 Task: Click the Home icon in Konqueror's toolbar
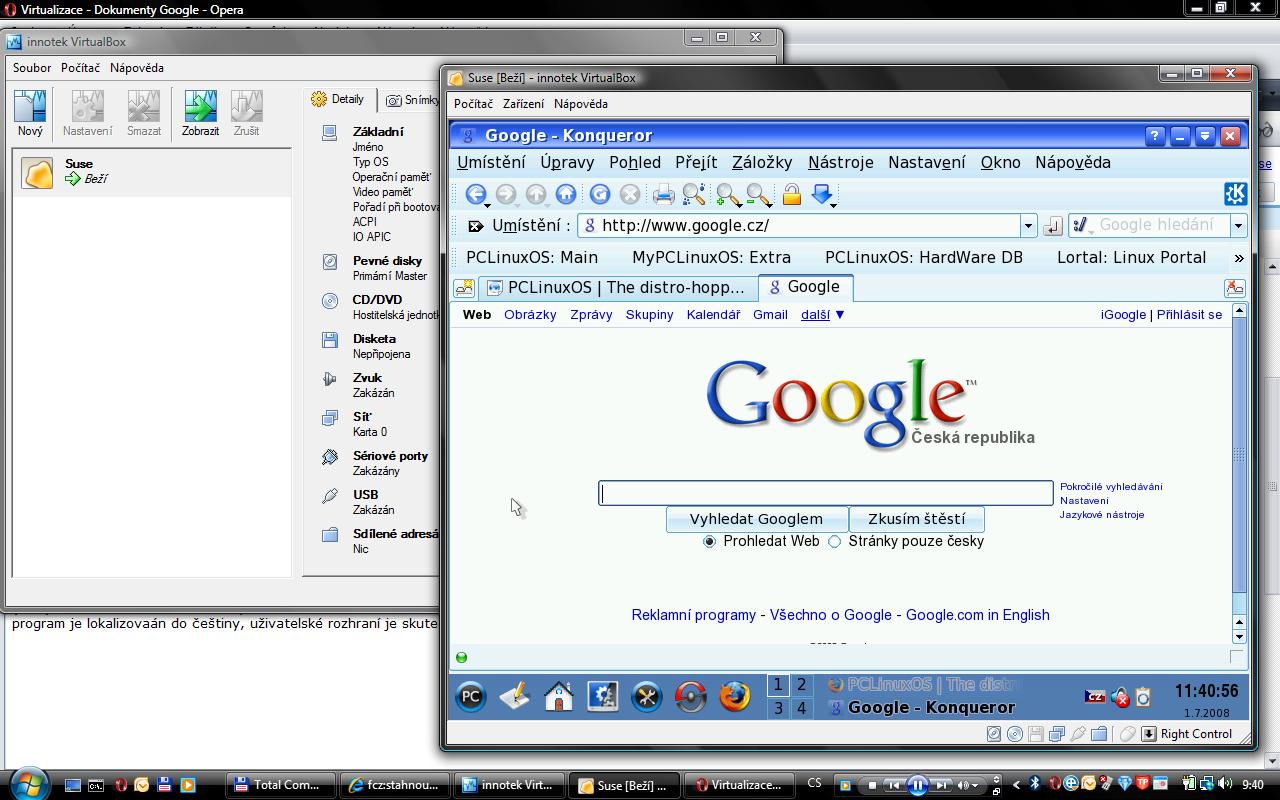566,194
